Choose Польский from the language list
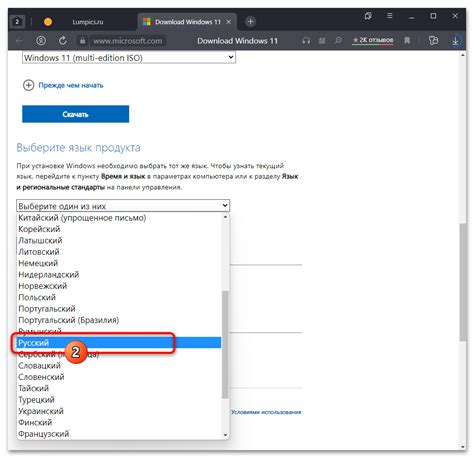Viewport: 474px width, 458px height. (x=119, y=297)
